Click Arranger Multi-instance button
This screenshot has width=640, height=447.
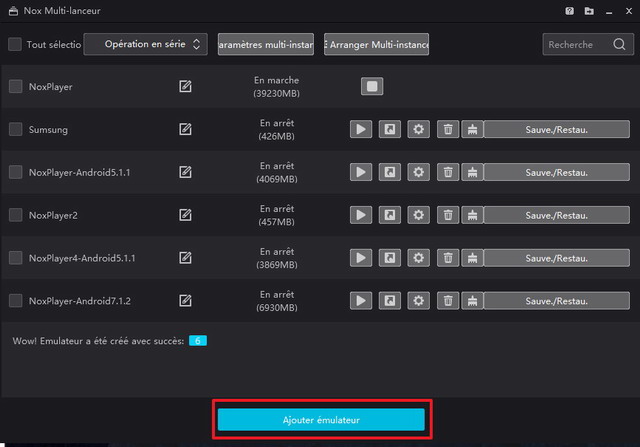(x=377, y=44)
